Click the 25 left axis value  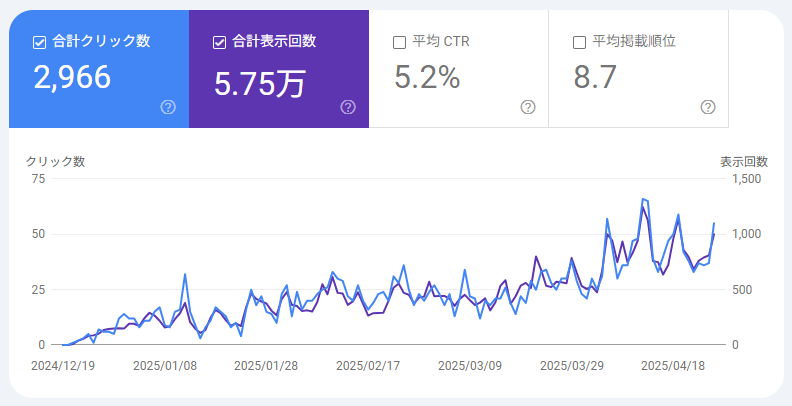39,290
